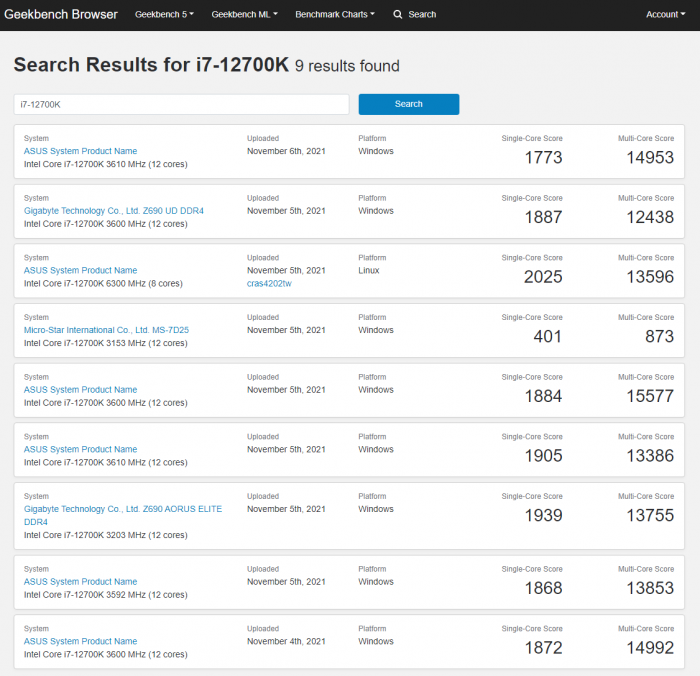Open the Gigabyte Z690 UD DDR4 result
The height and width of the screenshot is (676, 700).
click(x=113, y=211)
